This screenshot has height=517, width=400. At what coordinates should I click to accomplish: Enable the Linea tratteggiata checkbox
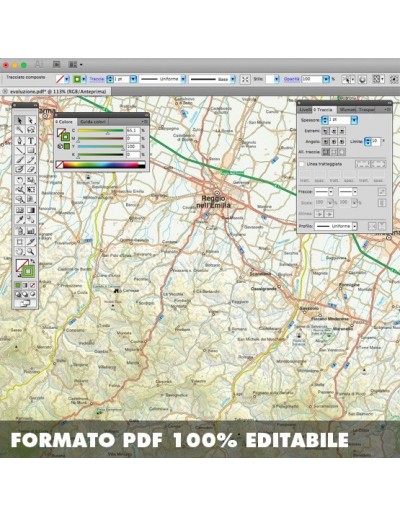click(x=302, y=164)
